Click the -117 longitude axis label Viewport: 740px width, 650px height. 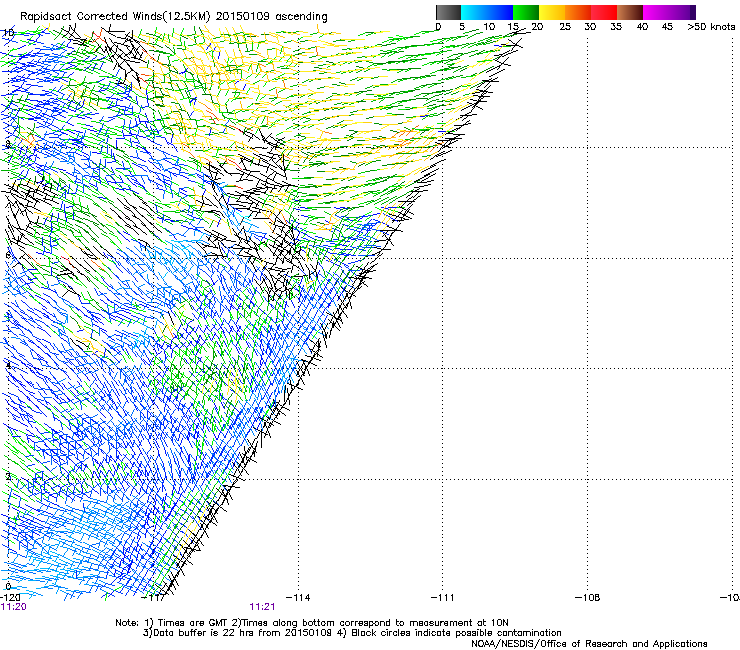point(153,598)
